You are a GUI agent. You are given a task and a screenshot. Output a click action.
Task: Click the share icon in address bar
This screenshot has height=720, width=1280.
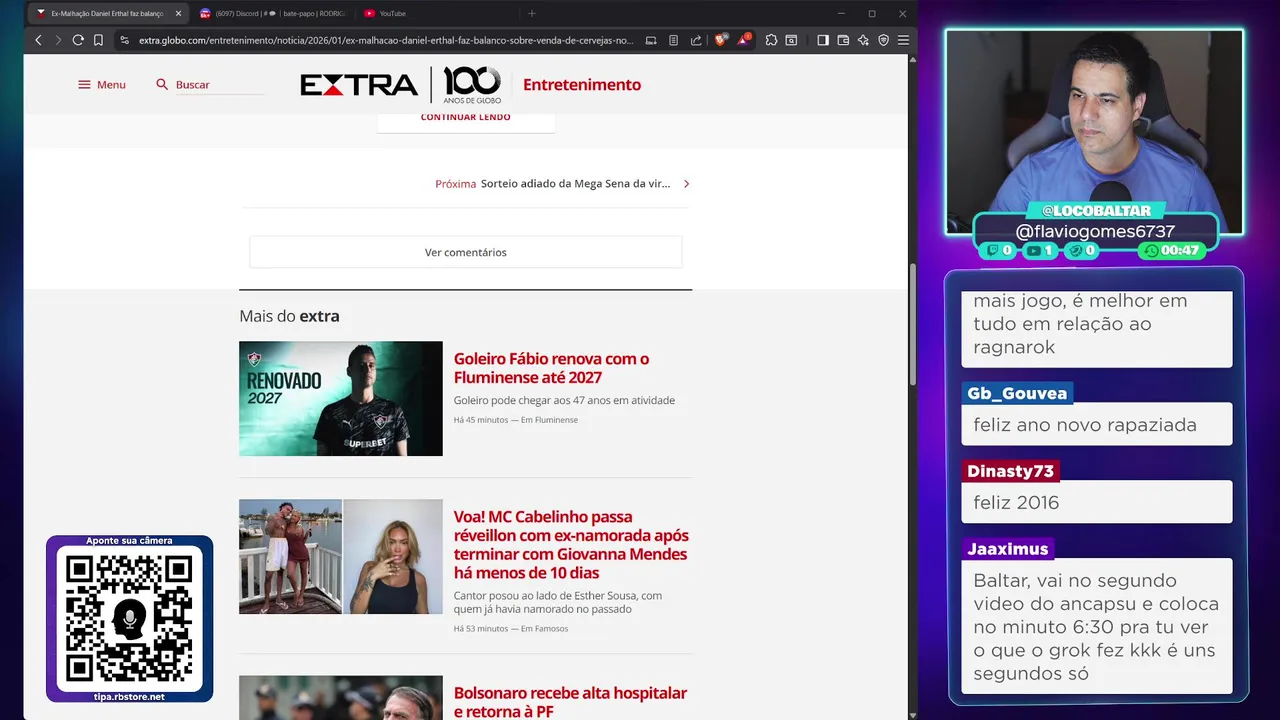click(696, 40)
